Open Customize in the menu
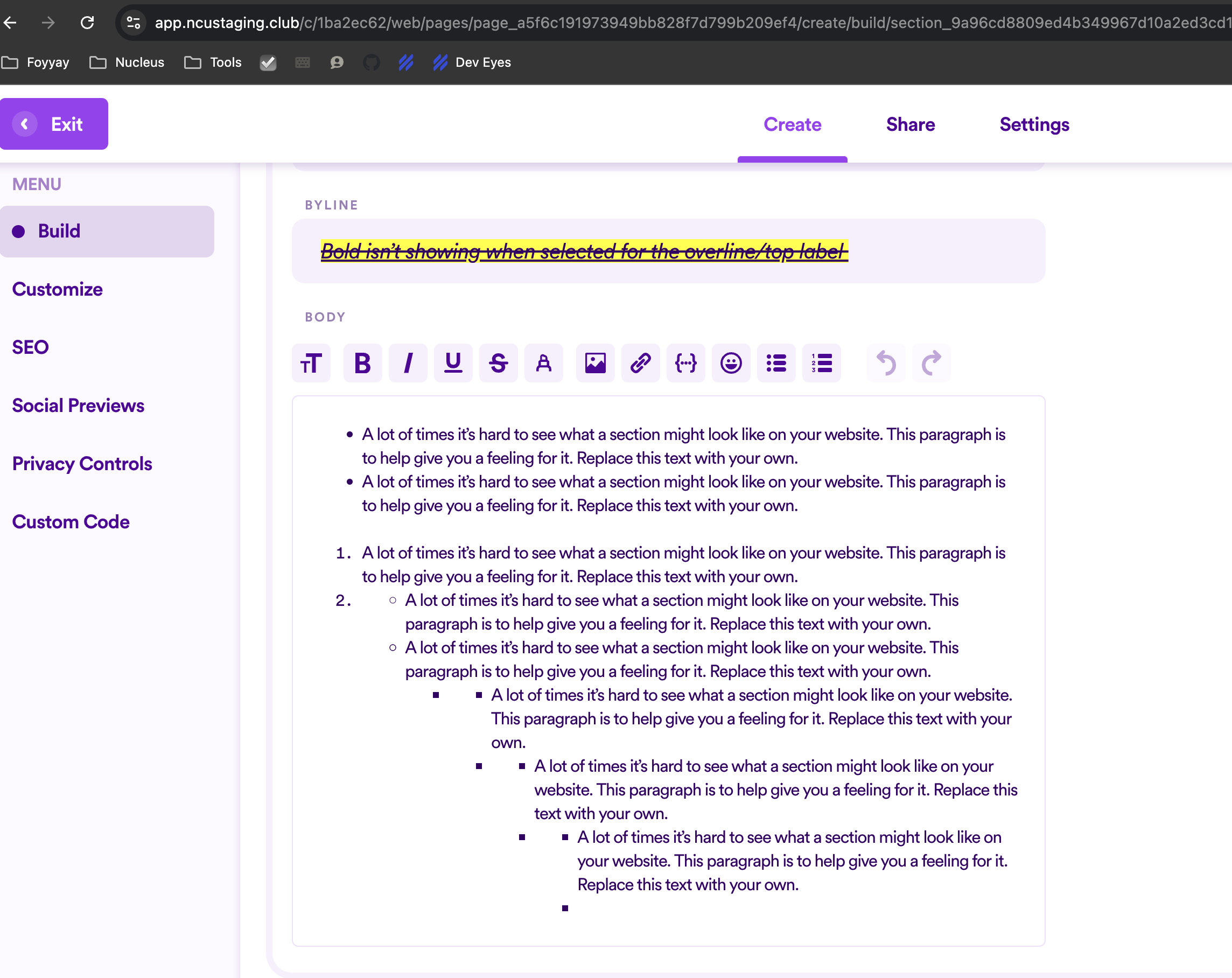Viewport: 1232px width, 978px height. [57, 289]
